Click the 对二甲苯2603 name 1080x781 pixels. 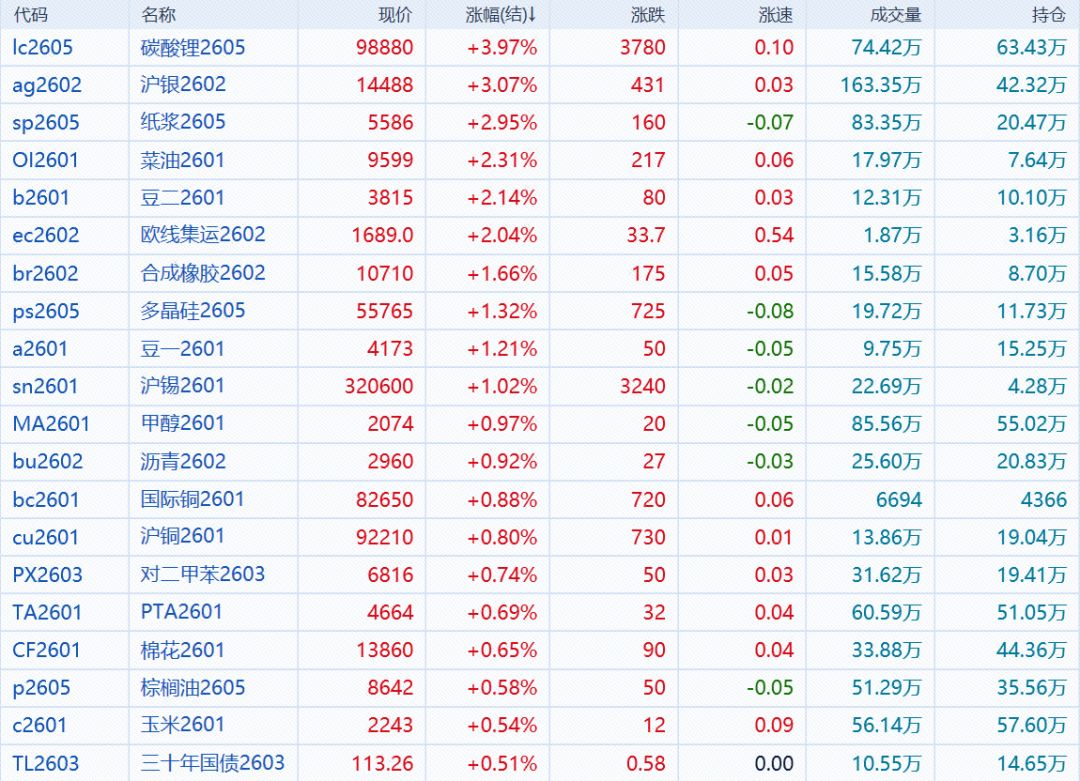tap(203, 574)
